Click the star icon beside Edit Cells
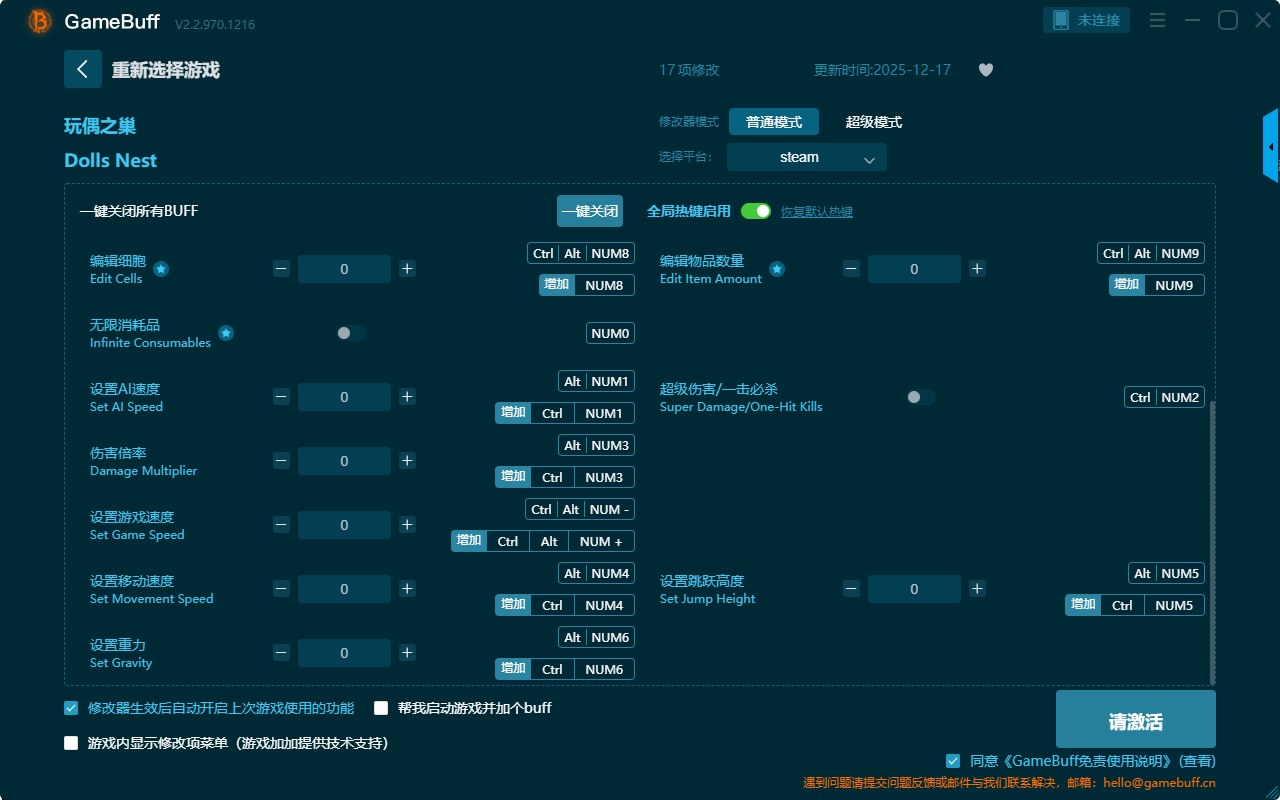 pos(161,269)
